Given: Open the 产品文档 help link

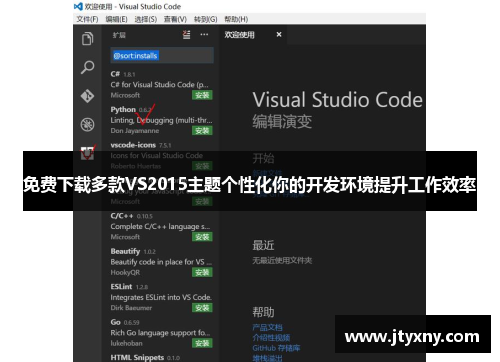Looking at the screenshot, I should (267, 327).
